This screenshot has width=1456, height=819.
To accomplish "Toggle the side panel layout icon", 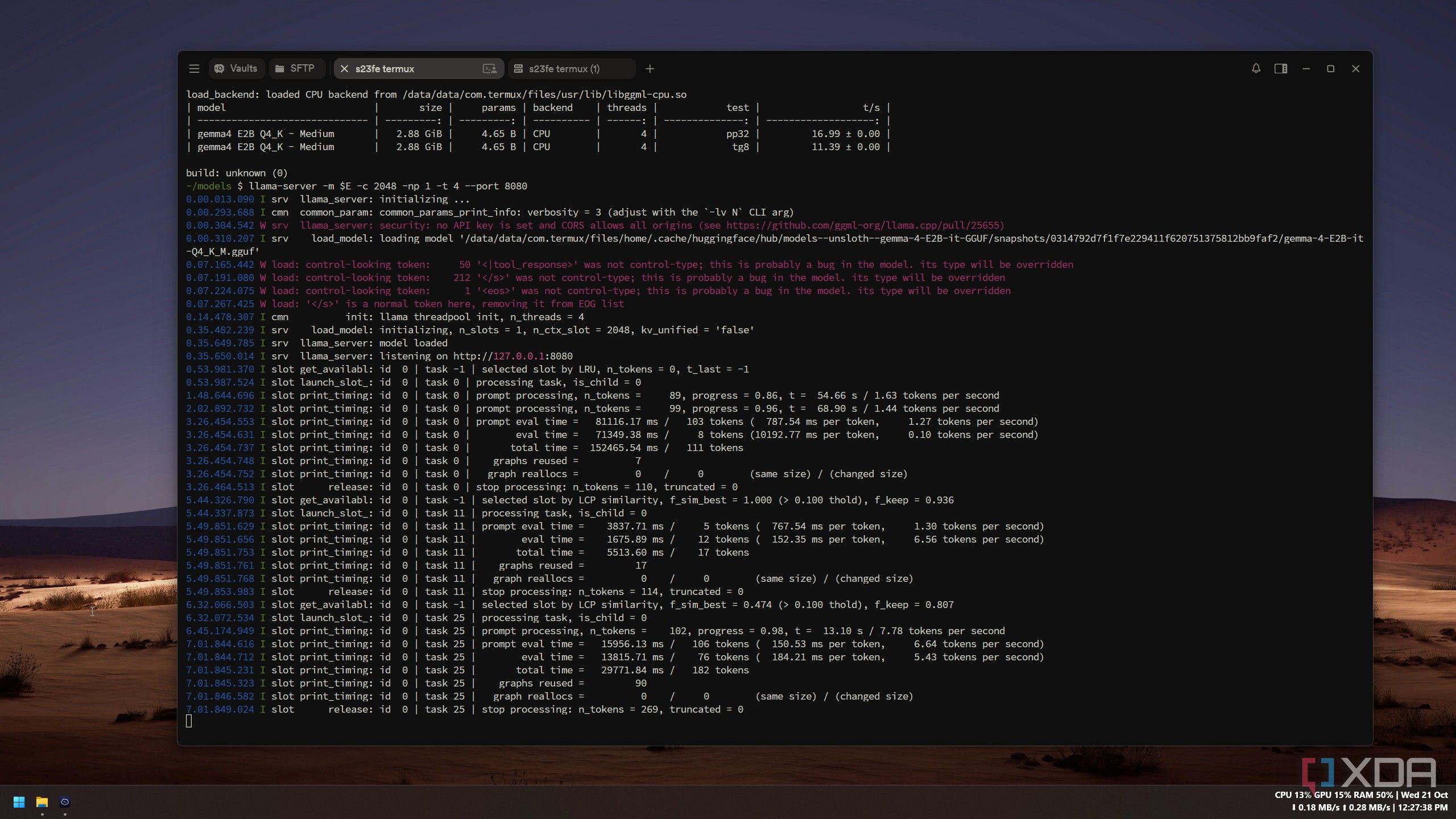I will tap(1281, 69).
